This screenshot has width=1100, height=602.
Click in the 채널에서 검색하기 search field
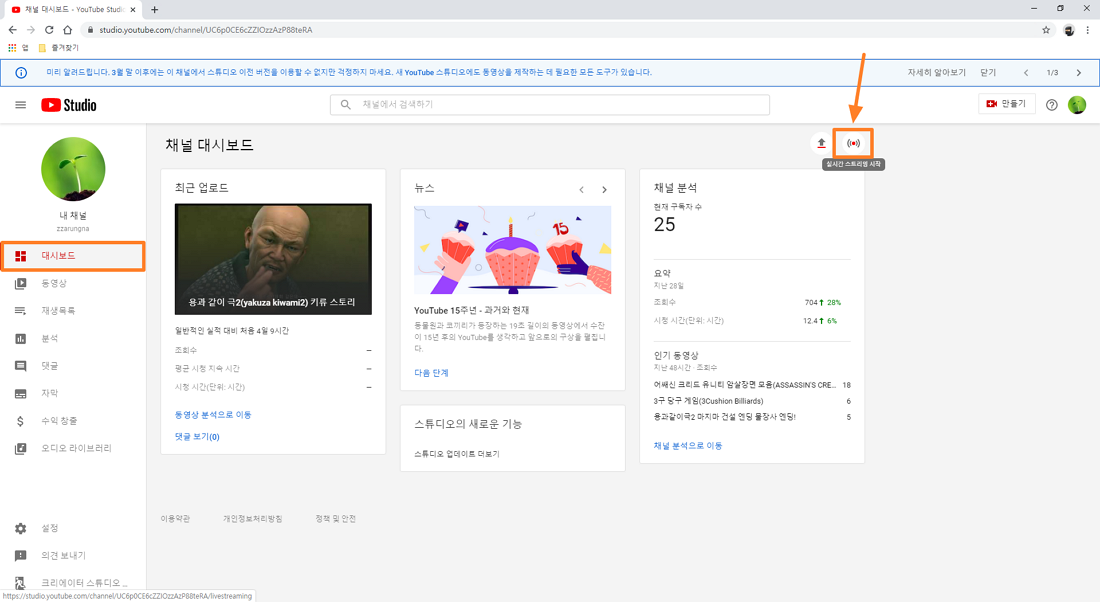pyautogui.click(x=550, y=105)
